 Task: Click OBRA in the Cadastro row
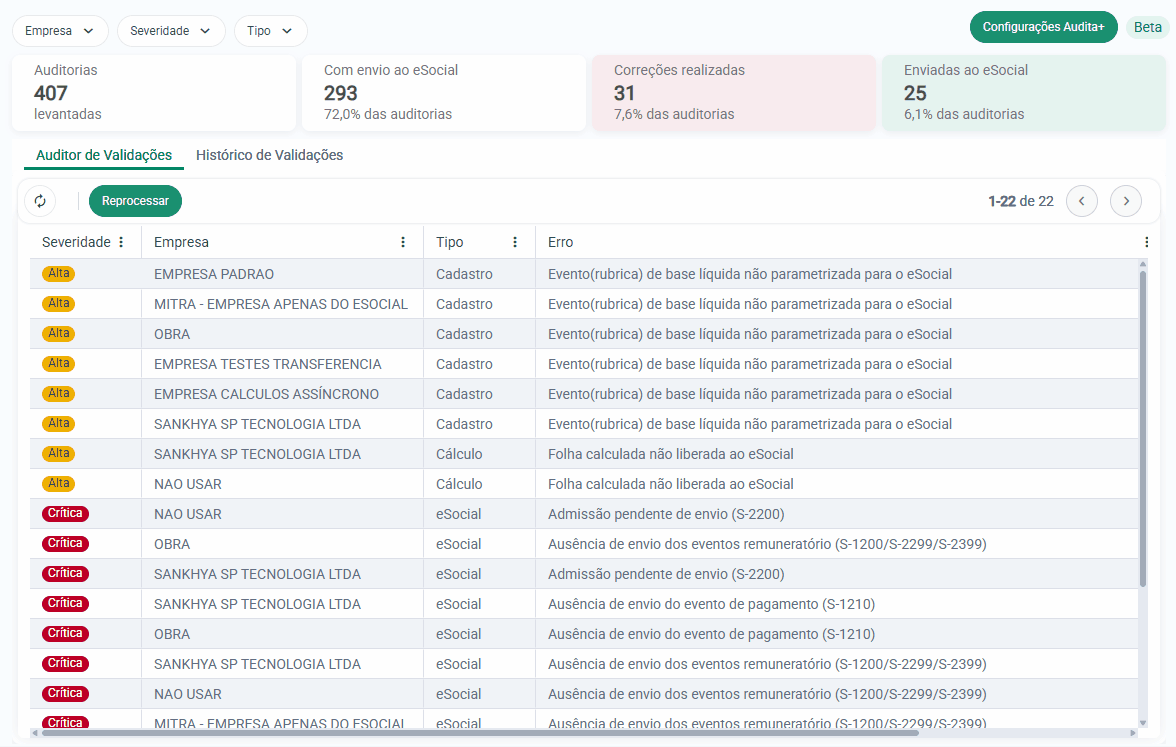click(x=172, y=334)
